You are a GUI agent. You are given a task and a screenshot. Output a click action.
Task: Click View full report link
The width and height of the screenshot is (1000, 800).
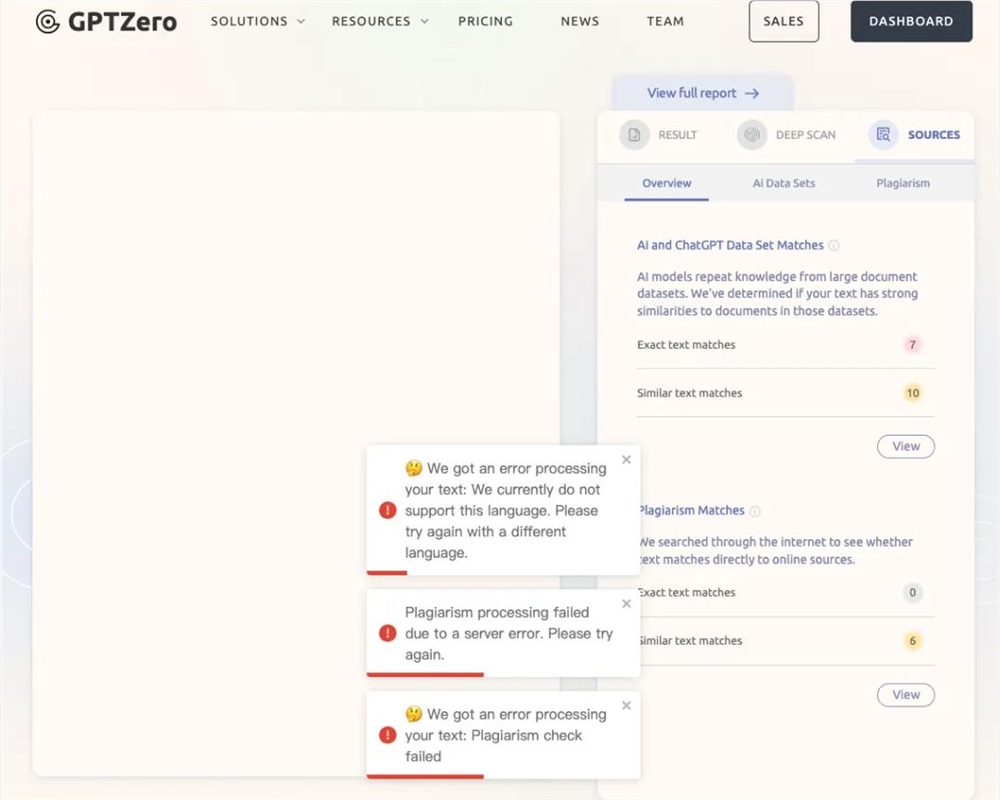tap(703, 93)
